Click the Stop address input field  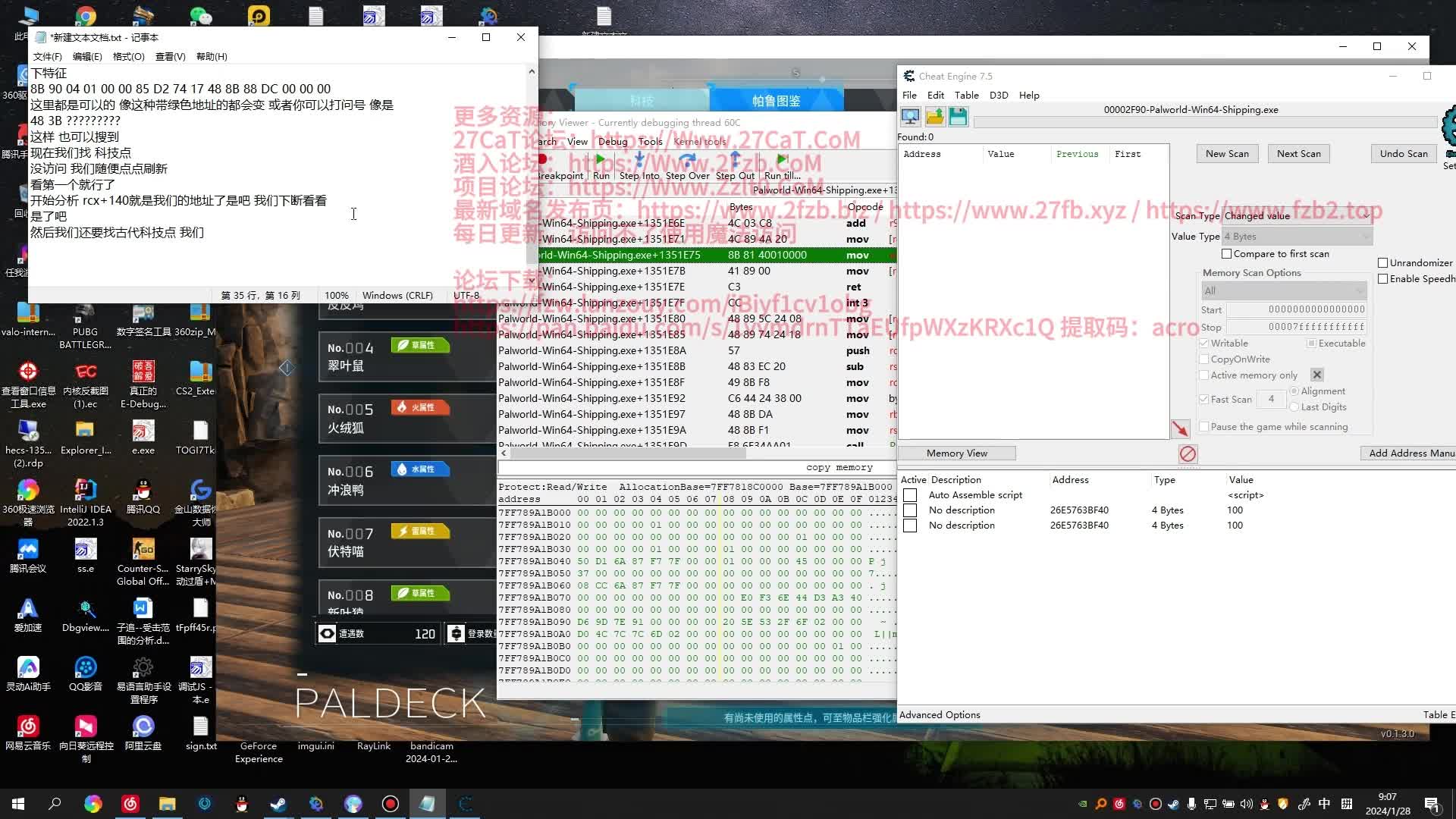coord(1297,327)
